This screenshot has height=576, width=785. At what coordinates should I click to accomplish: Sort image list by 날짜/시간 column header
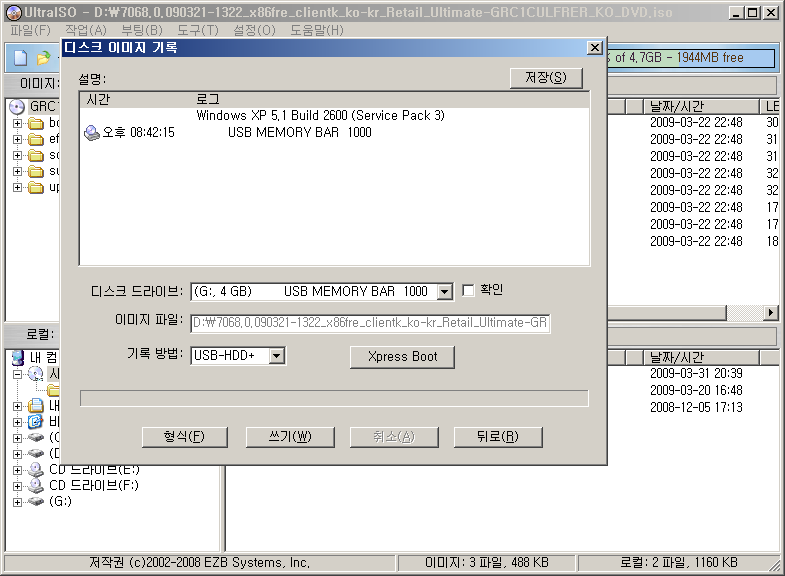click(x=701, y=107)
